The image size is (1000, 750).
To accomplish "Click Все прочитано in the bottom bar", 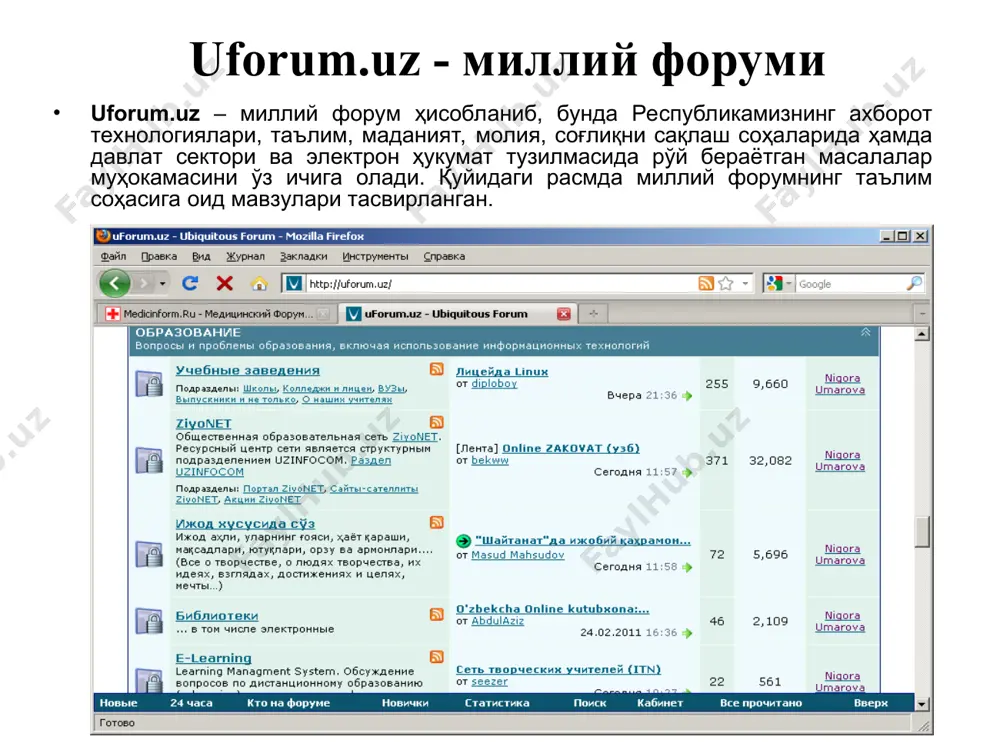I will 761,703.
